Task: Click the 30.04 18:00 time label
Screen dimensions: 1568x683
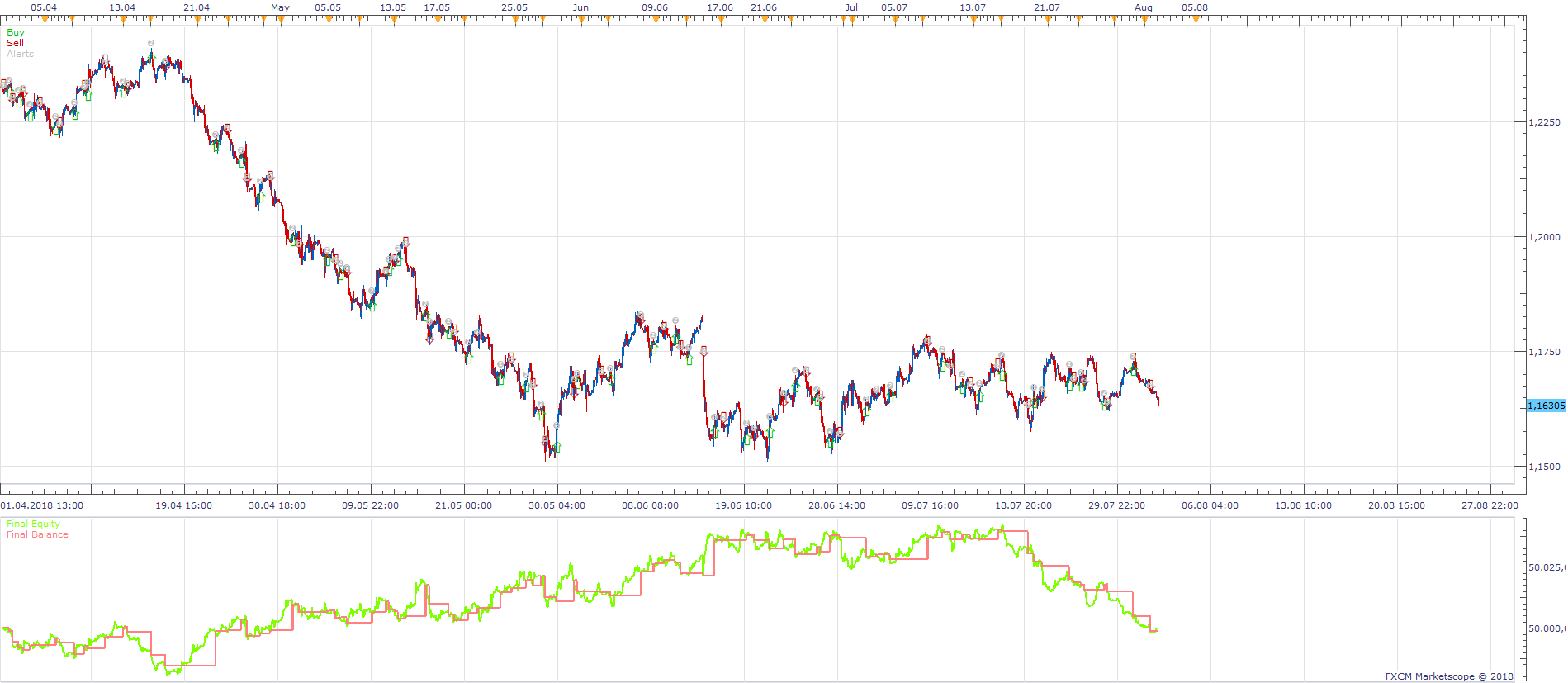Action: pyautogui.click(x=277, y=505)
